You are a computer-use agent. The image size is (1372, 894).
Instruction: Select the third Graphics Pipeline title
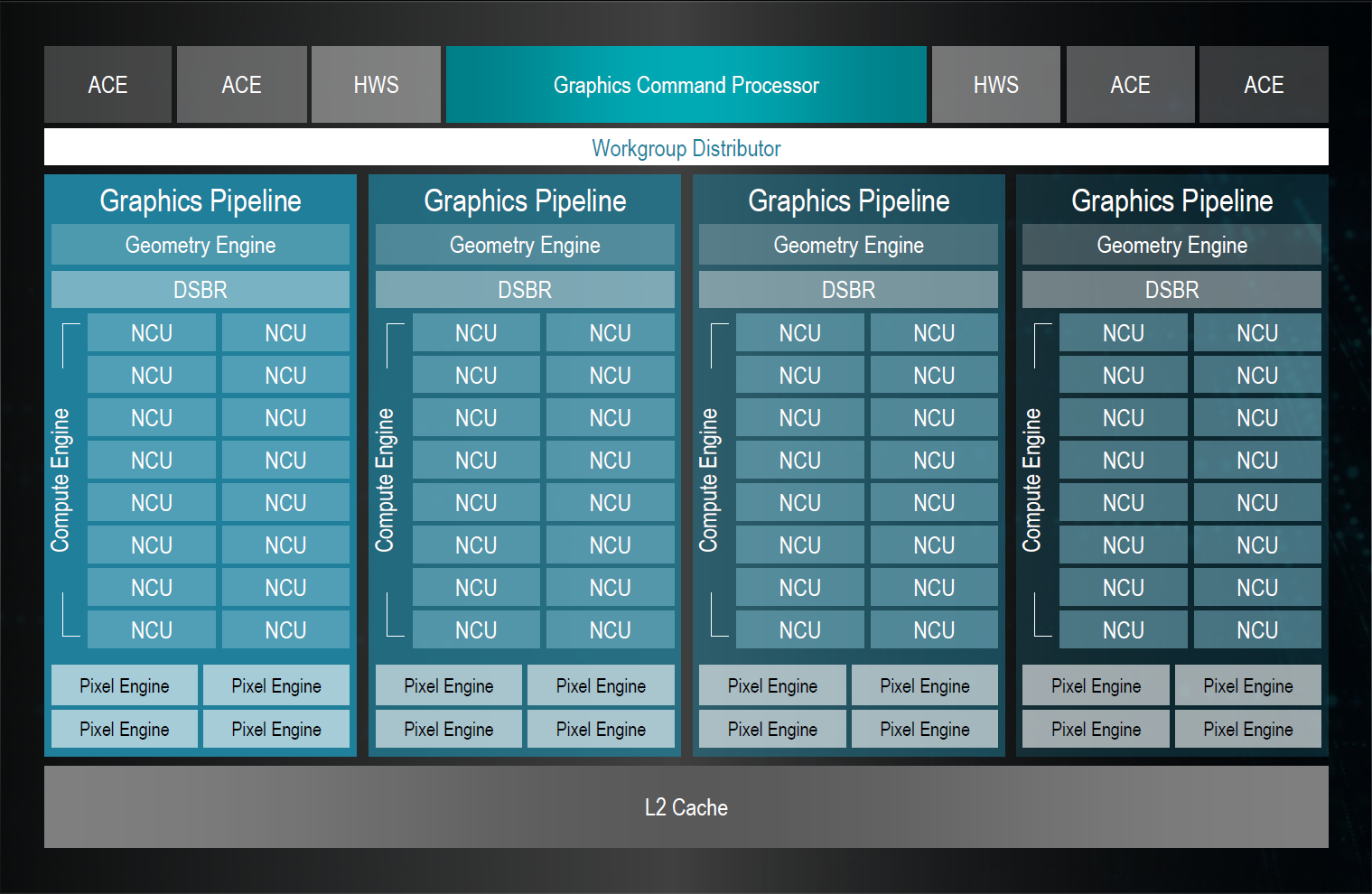click(x=848, y=200)
